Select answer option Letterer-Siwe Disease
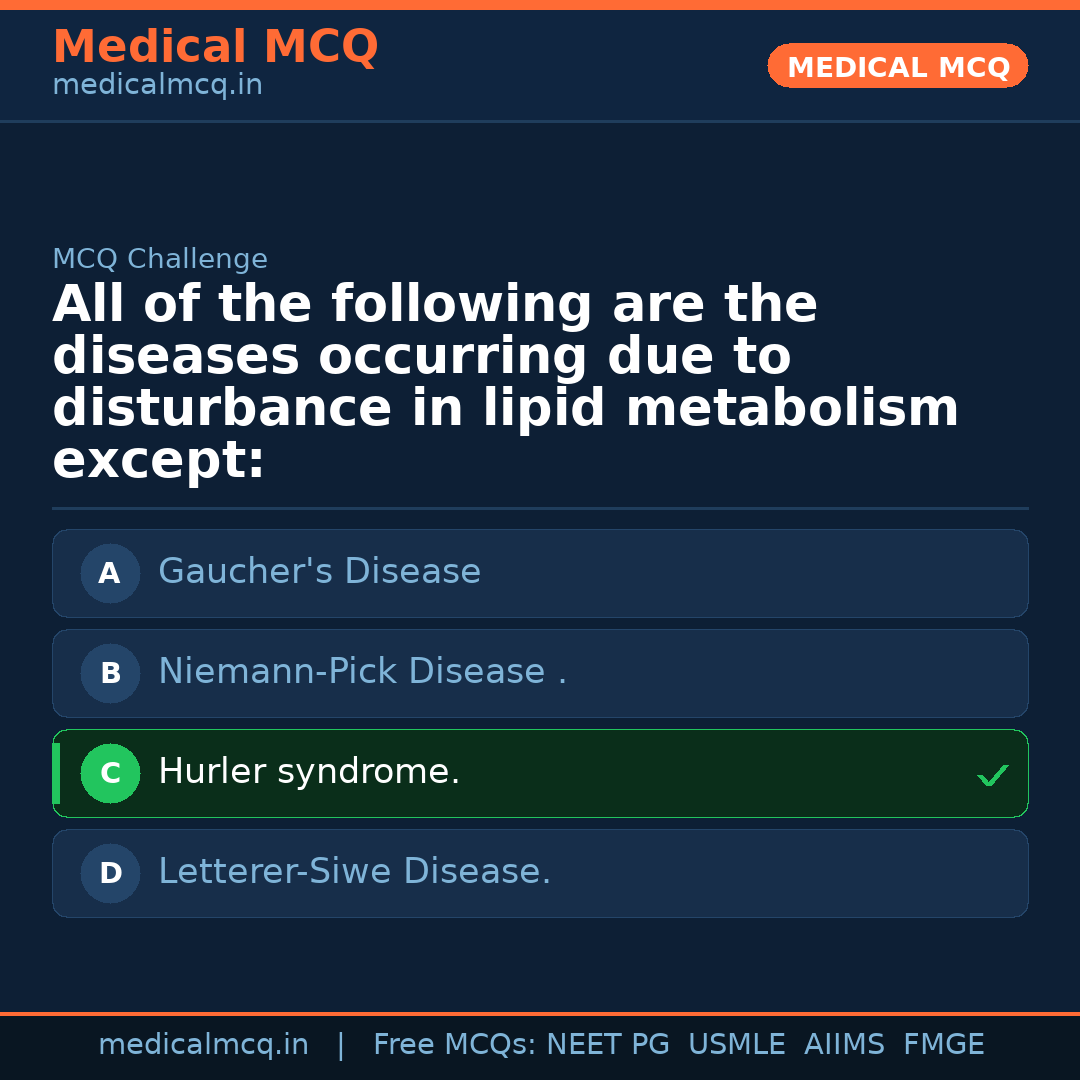The height and width of the screenshot is (1080, 1080). pos(540,873)
